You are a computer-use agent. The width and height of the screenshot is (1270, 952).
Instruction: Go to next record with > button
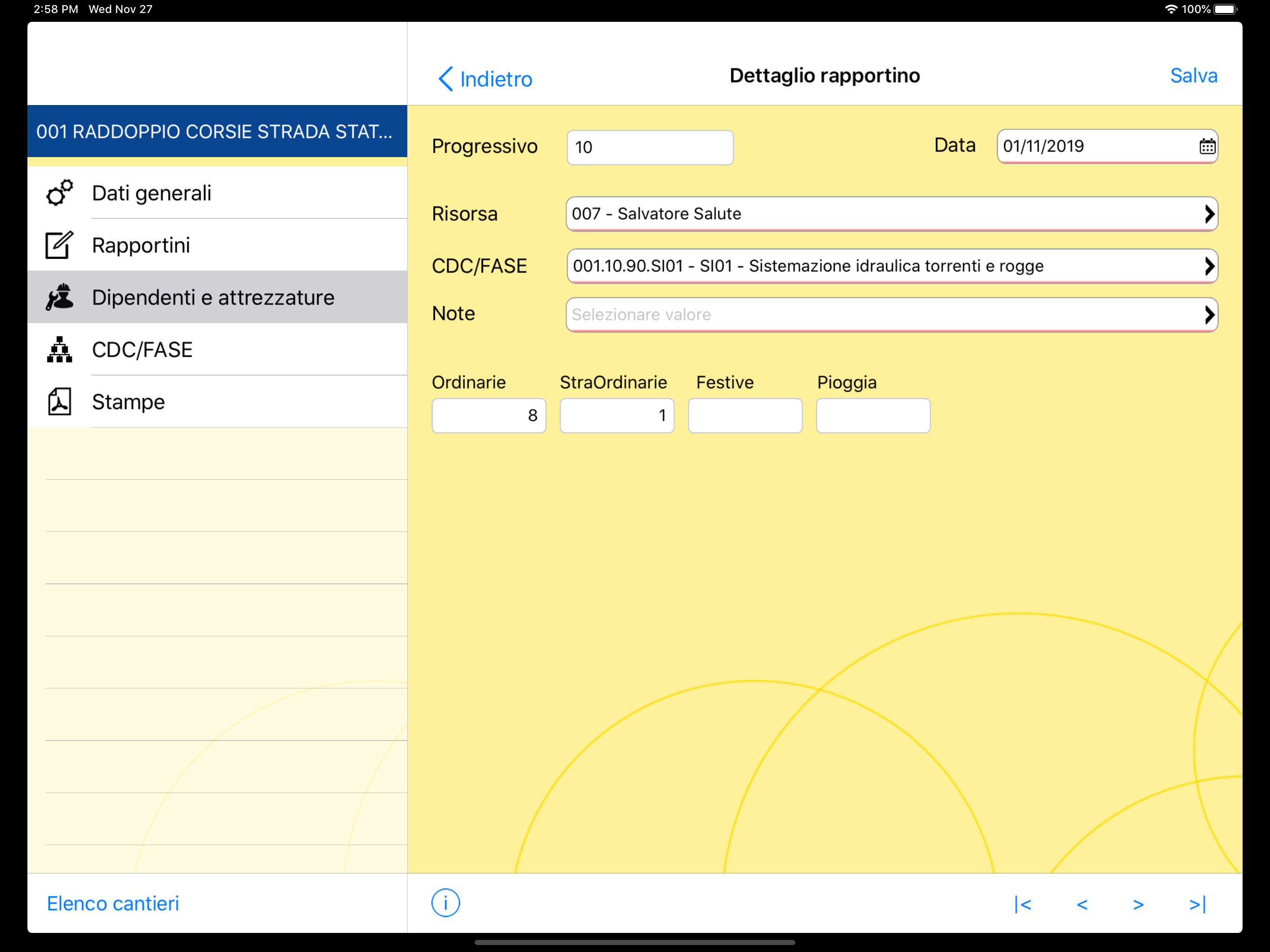[x=1138, y=905]
